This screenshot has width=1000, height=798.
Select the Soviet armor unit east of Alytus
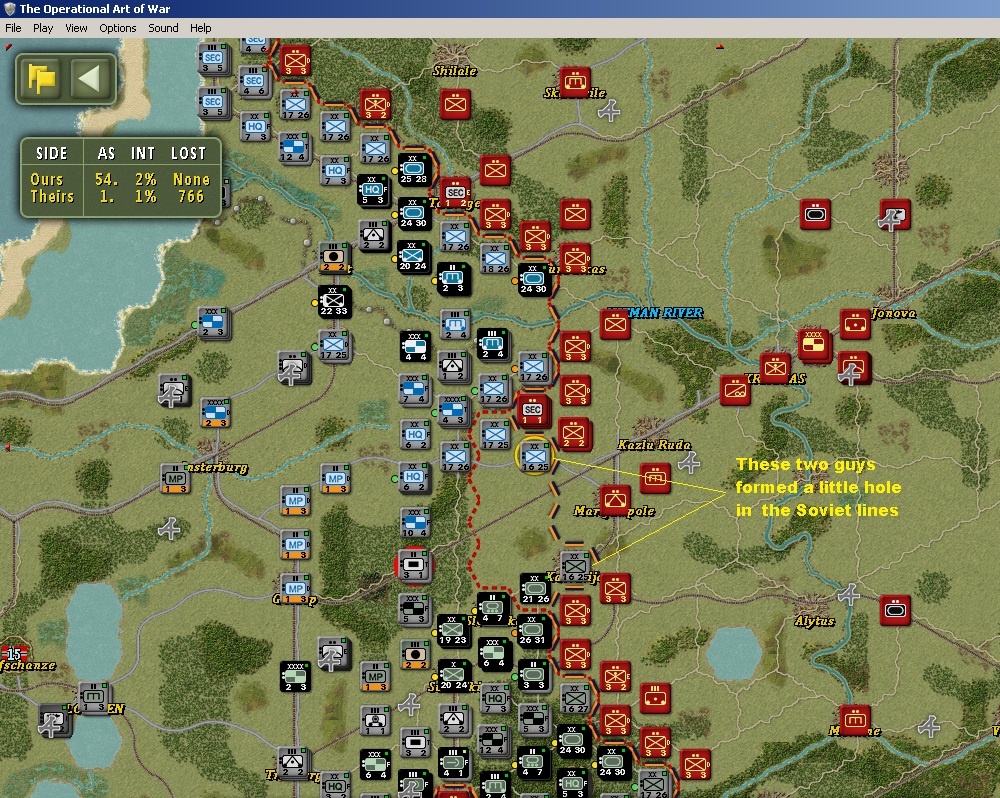coord(895,610)
